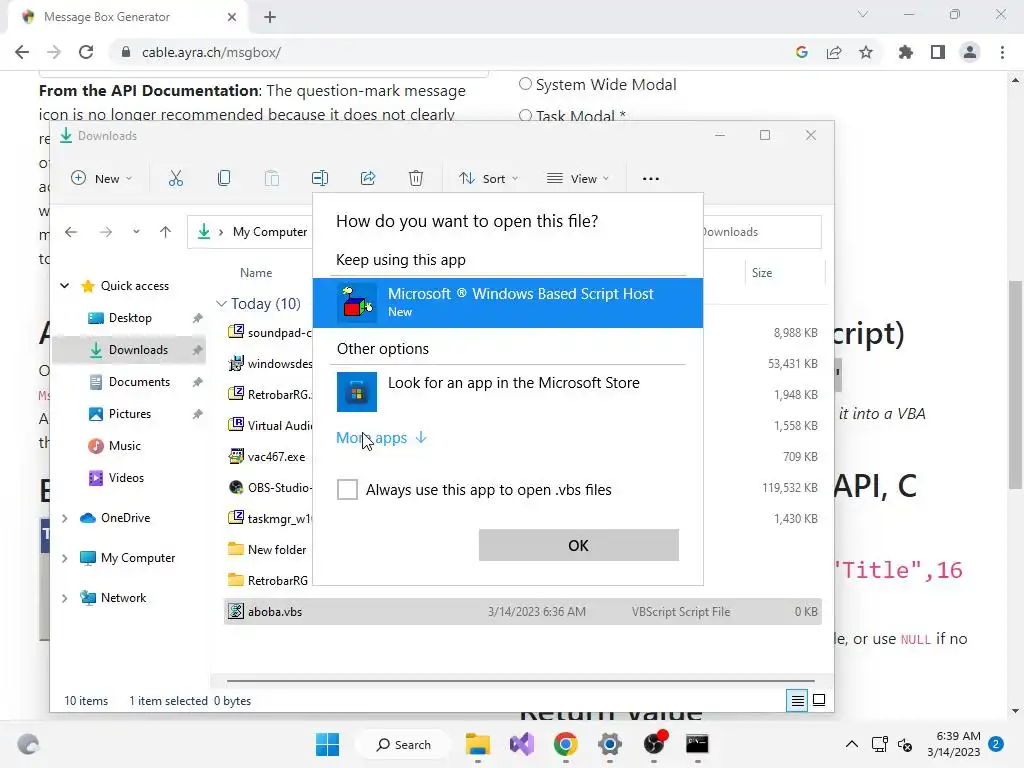The height and width of the screenshot is (768, 1024).
Task: Collapse the Quick access tree node
Action: pos(65,285)
